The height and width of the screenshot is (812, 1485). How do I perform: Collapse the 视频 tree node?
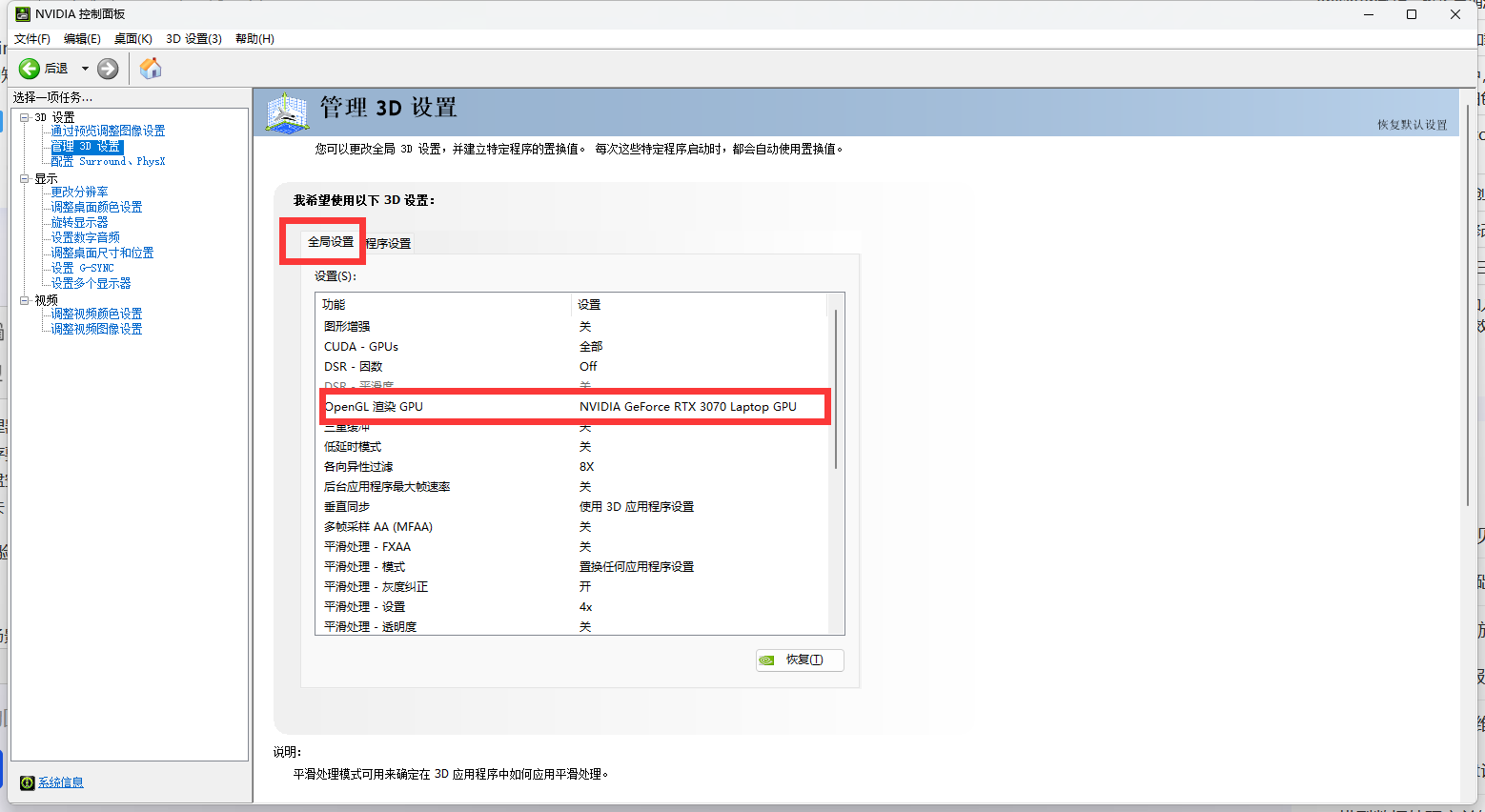pyautogui.click(x=25, y=300)
